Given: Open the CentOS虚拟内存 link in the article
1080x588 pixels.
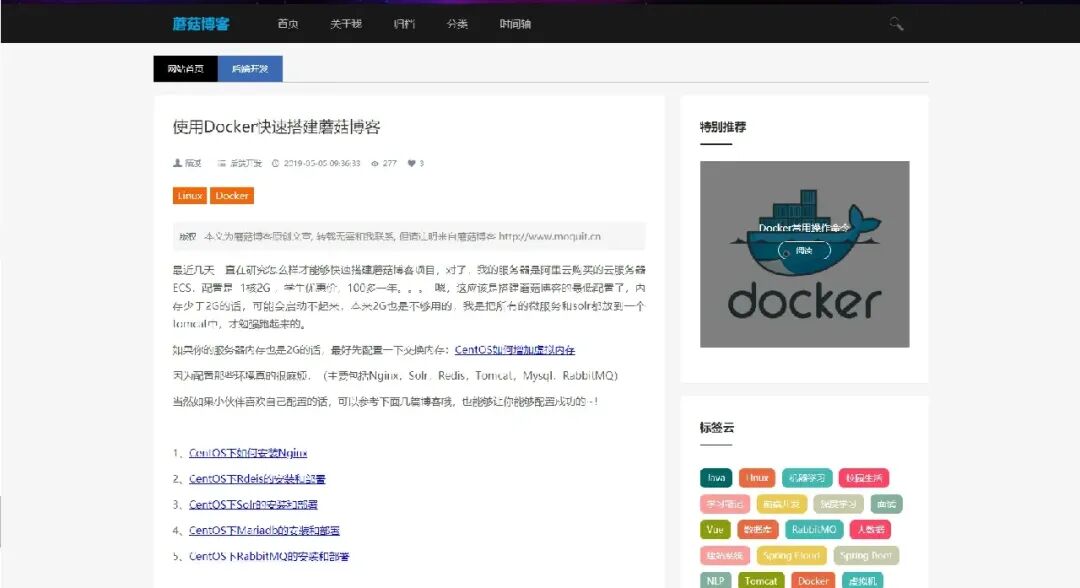Looking at the screenshot, I should click(514, 350).
